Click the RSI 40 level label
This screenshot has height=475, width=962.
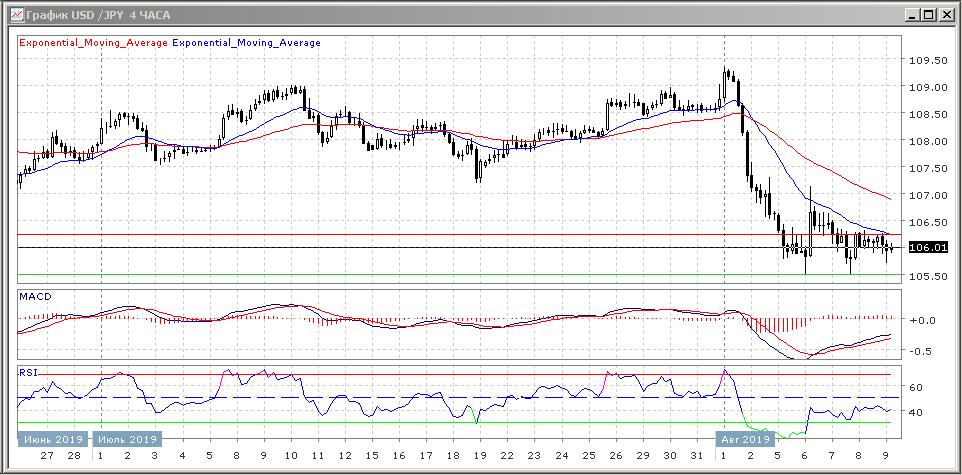point(915,412)
